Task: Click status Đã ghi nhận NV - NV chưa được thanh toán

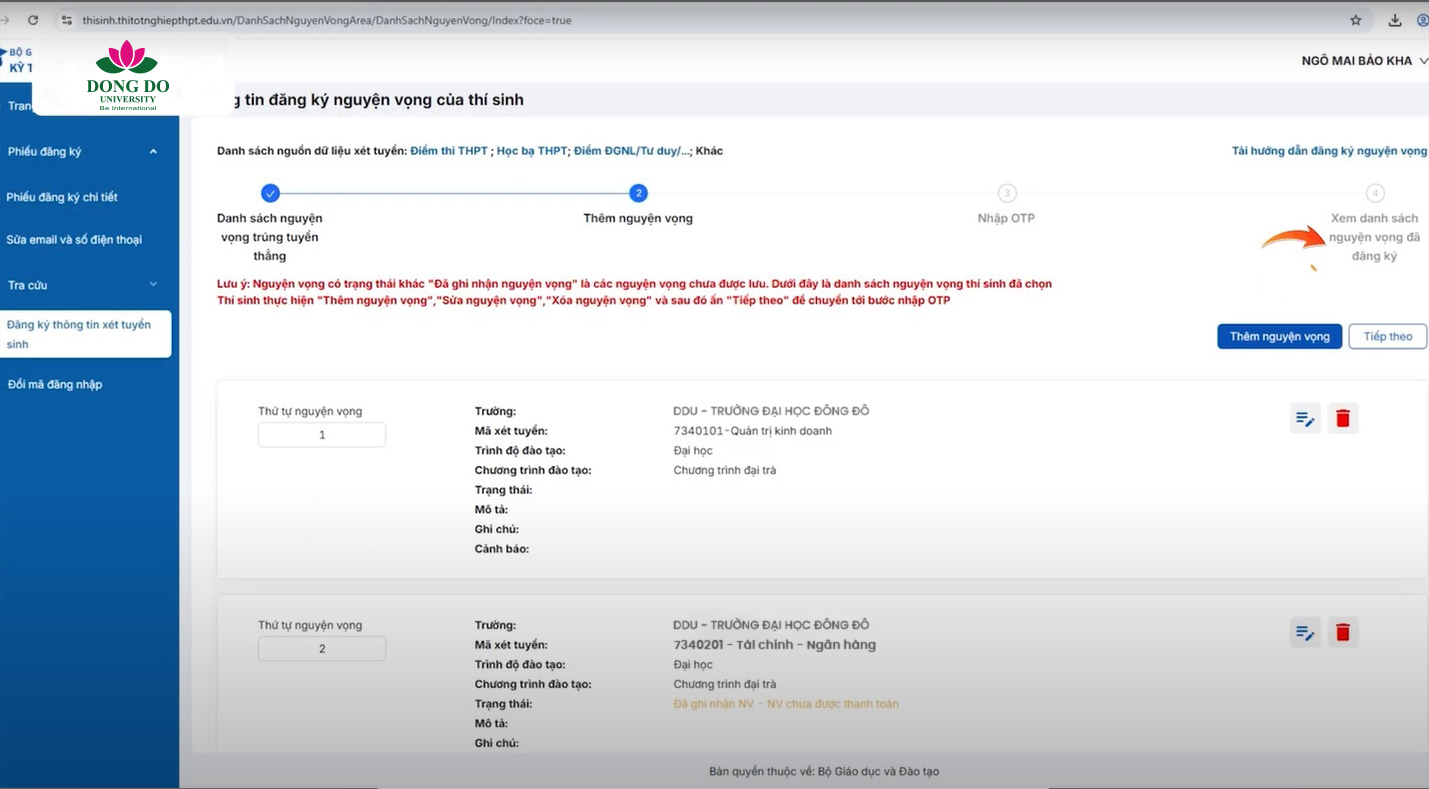Action: pos(786,704)
